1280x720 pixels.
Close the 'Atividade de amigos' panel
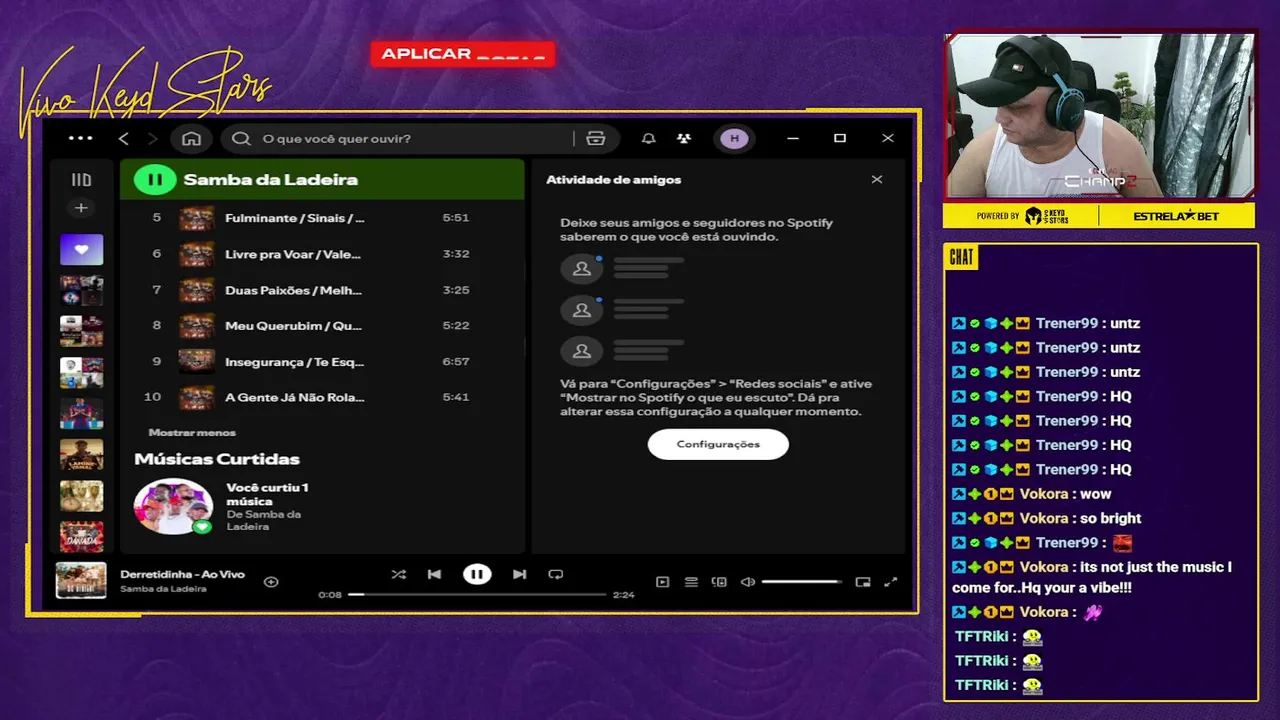point(877,180)
